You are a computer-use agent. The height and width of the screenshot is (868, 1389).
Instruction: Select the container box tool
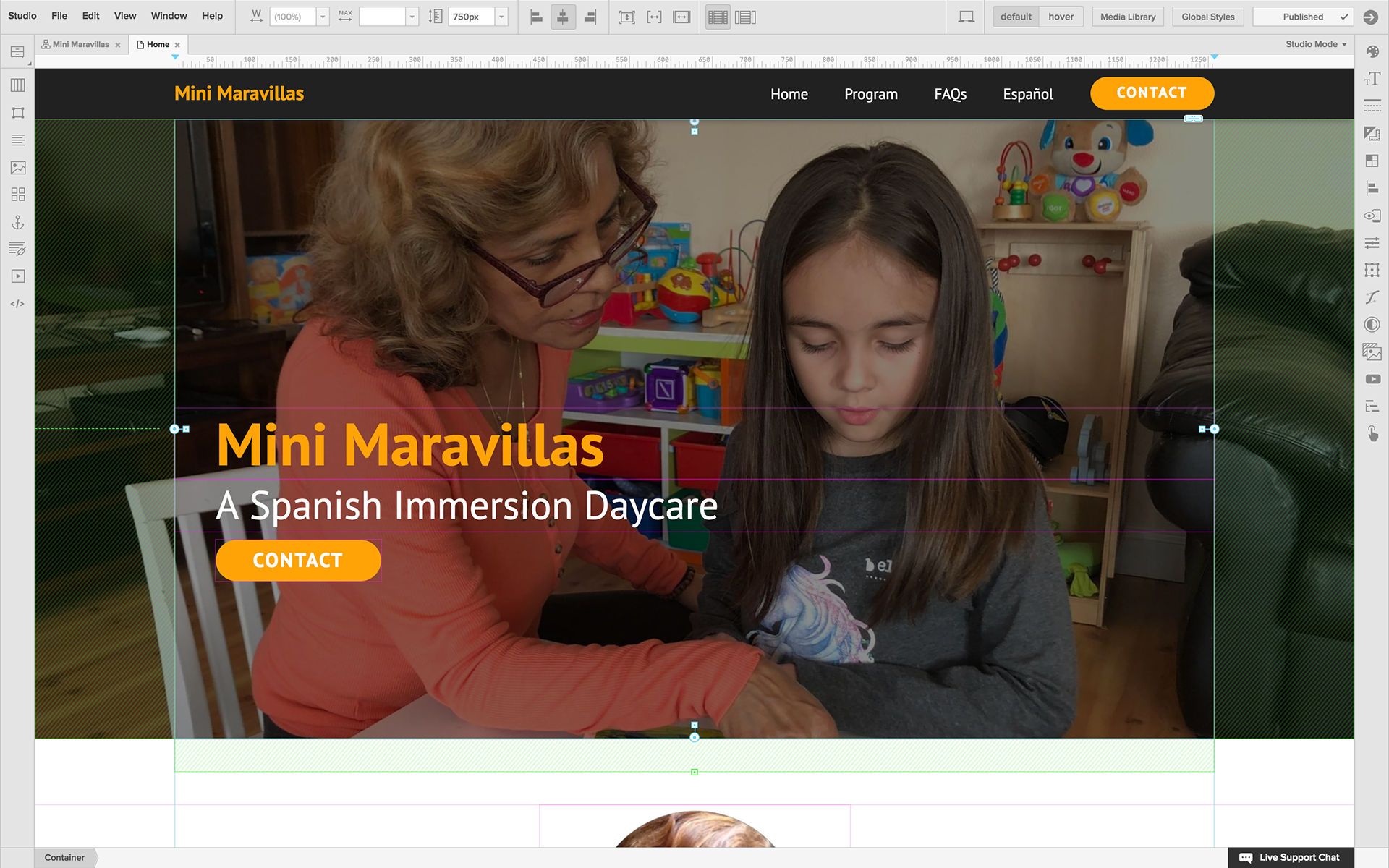coord(18,113)
